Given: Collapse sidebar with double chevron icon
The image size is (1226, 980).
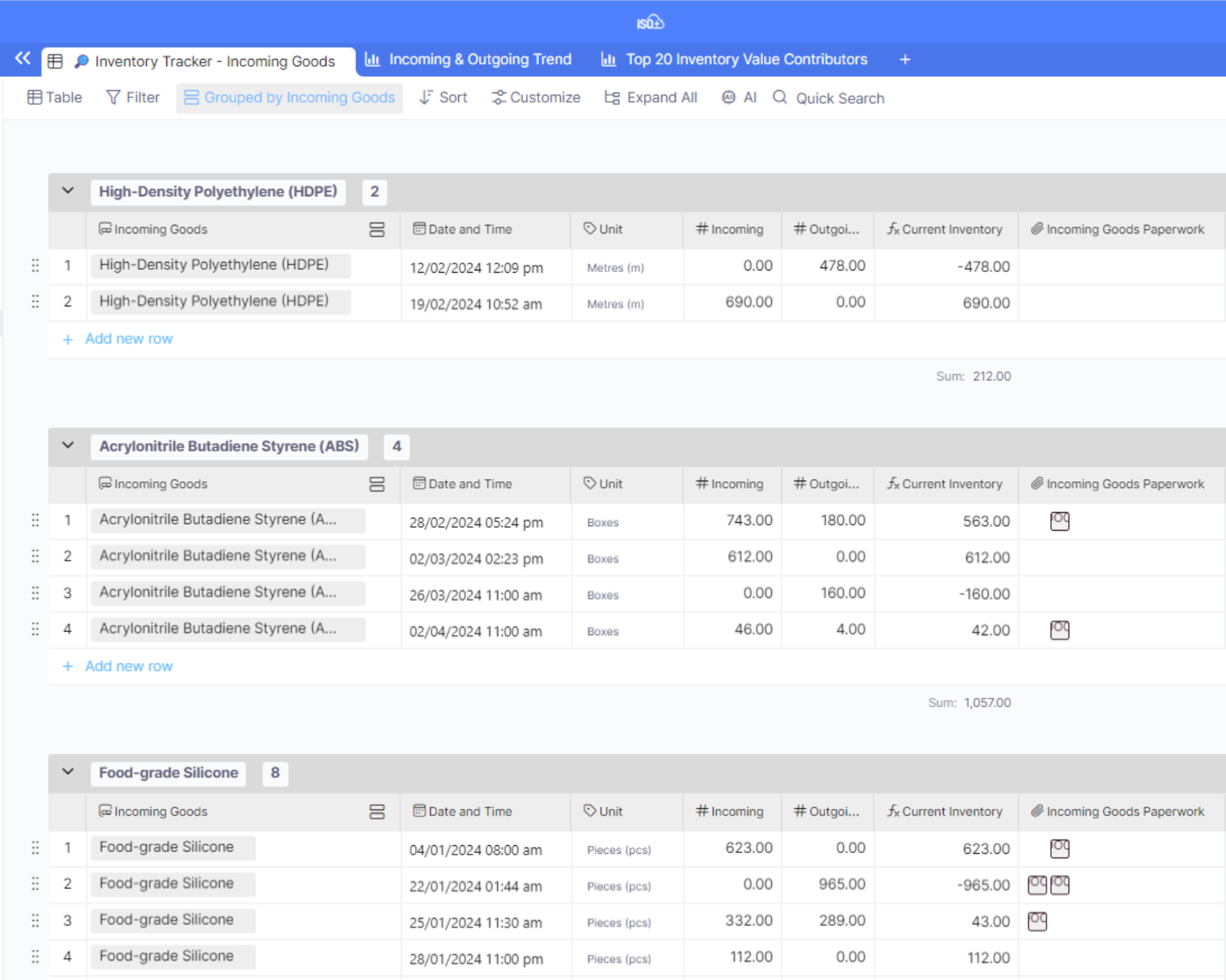Looking at the screenshot, I should pos(23,59).
